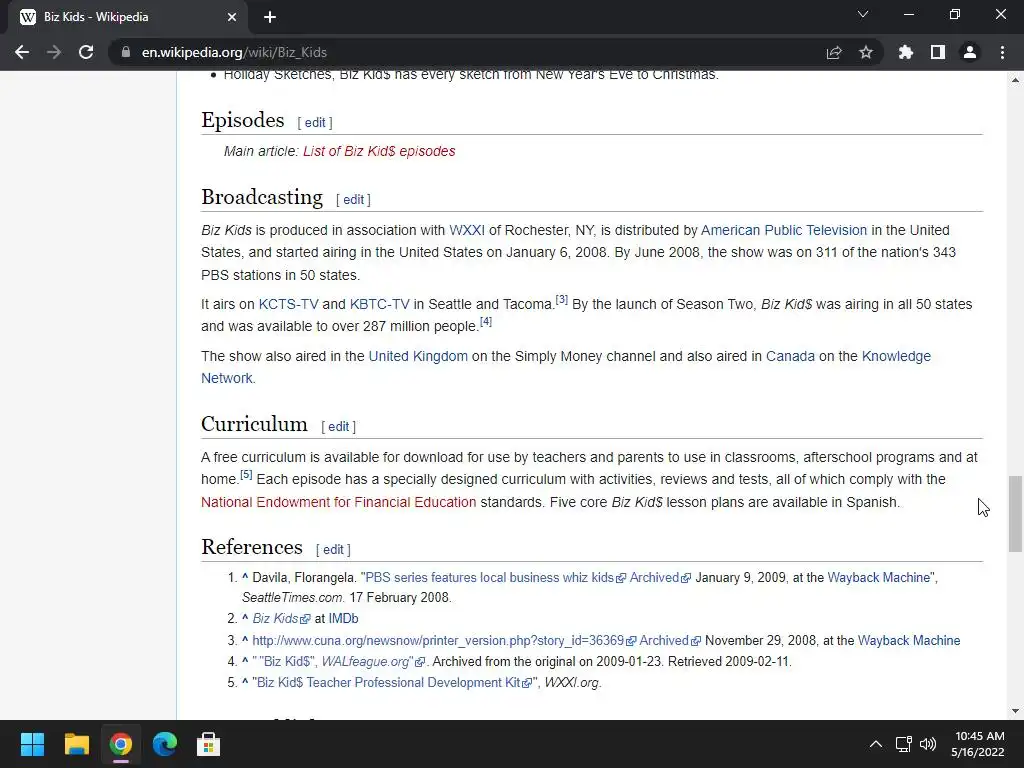
Task: Open File Explorer from taskbar
Action: click(x=76, y=744)
